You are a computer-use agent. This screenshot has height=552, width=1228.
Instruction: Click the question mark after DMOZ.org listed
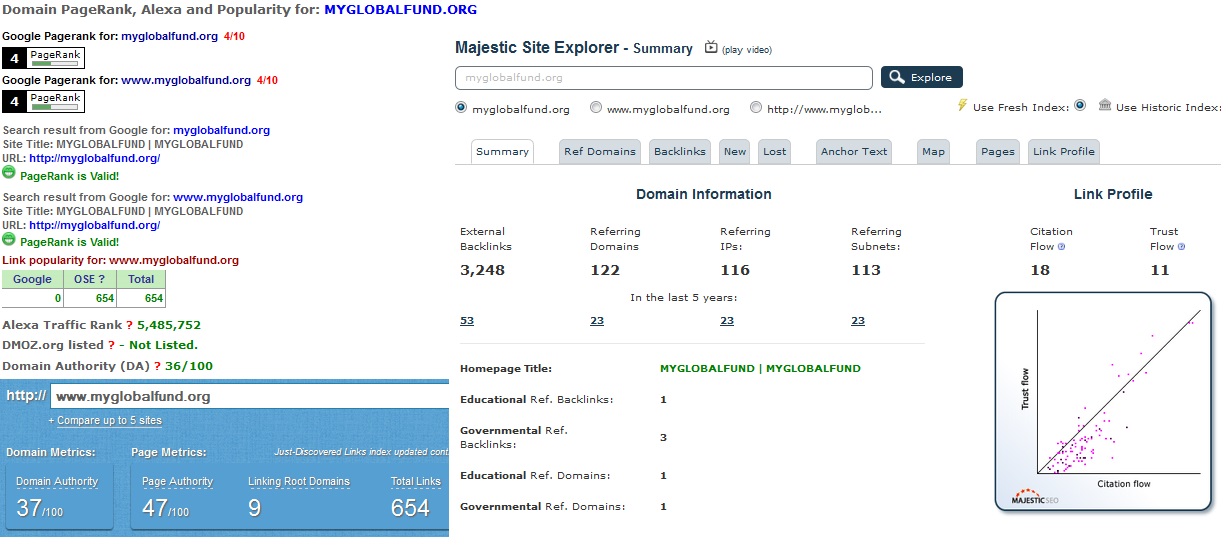click(111, 345)
